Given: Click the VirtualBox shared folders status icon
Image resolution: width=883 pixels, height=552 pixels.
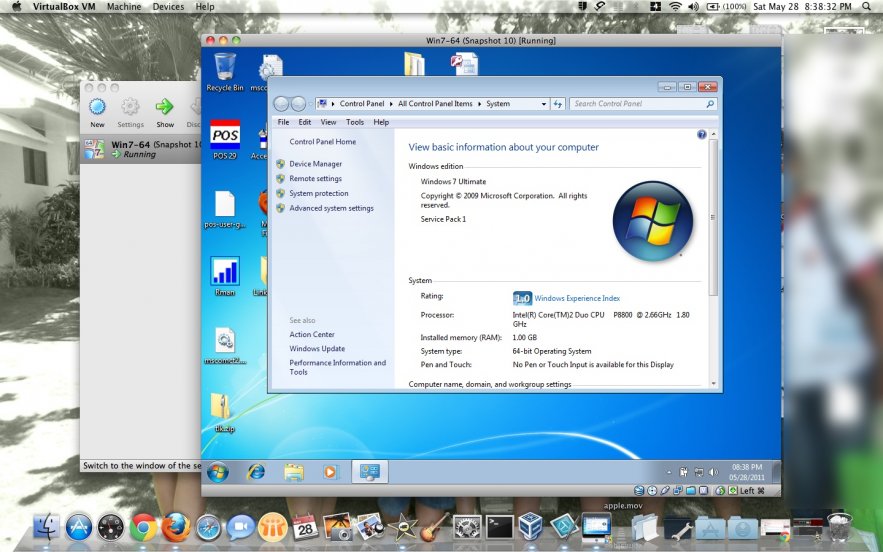Looking at the screenshot, I should [x=691, y=491].
